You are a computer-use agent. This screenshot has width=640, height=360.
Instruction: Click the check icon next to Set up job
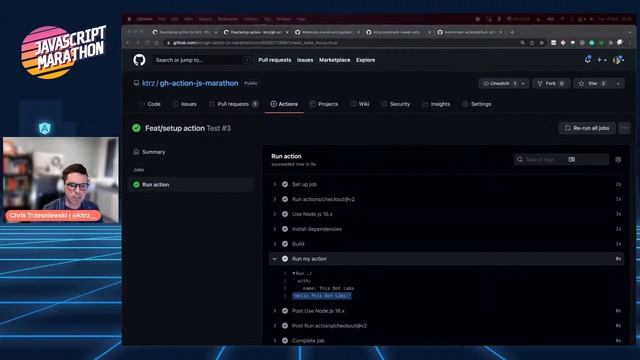tap(285, 184)
